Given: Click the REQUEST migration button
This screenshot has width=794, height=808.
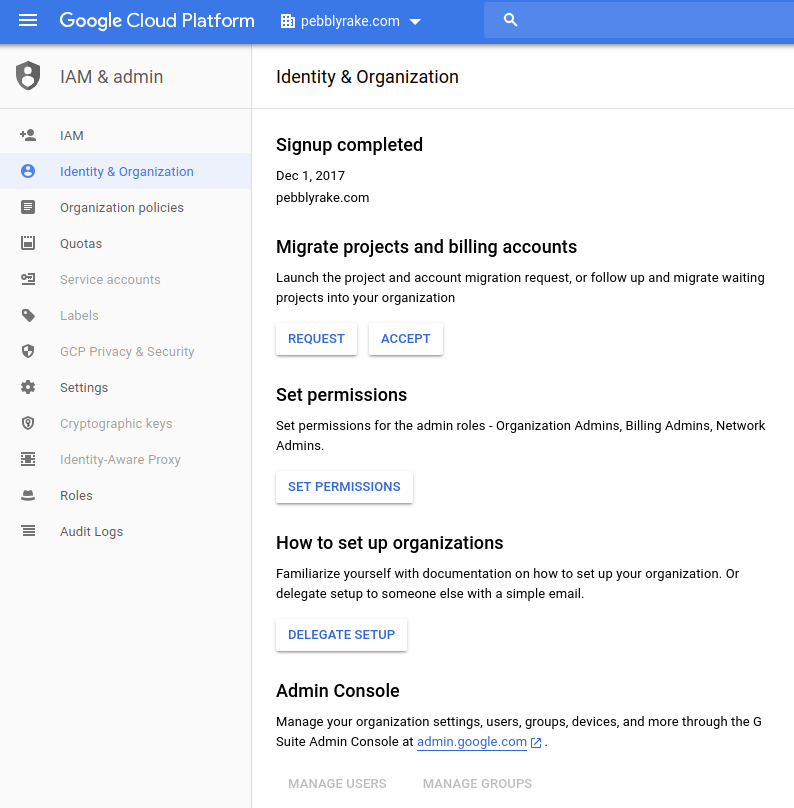Looking at the screenshot, I should tap(316, 338).
